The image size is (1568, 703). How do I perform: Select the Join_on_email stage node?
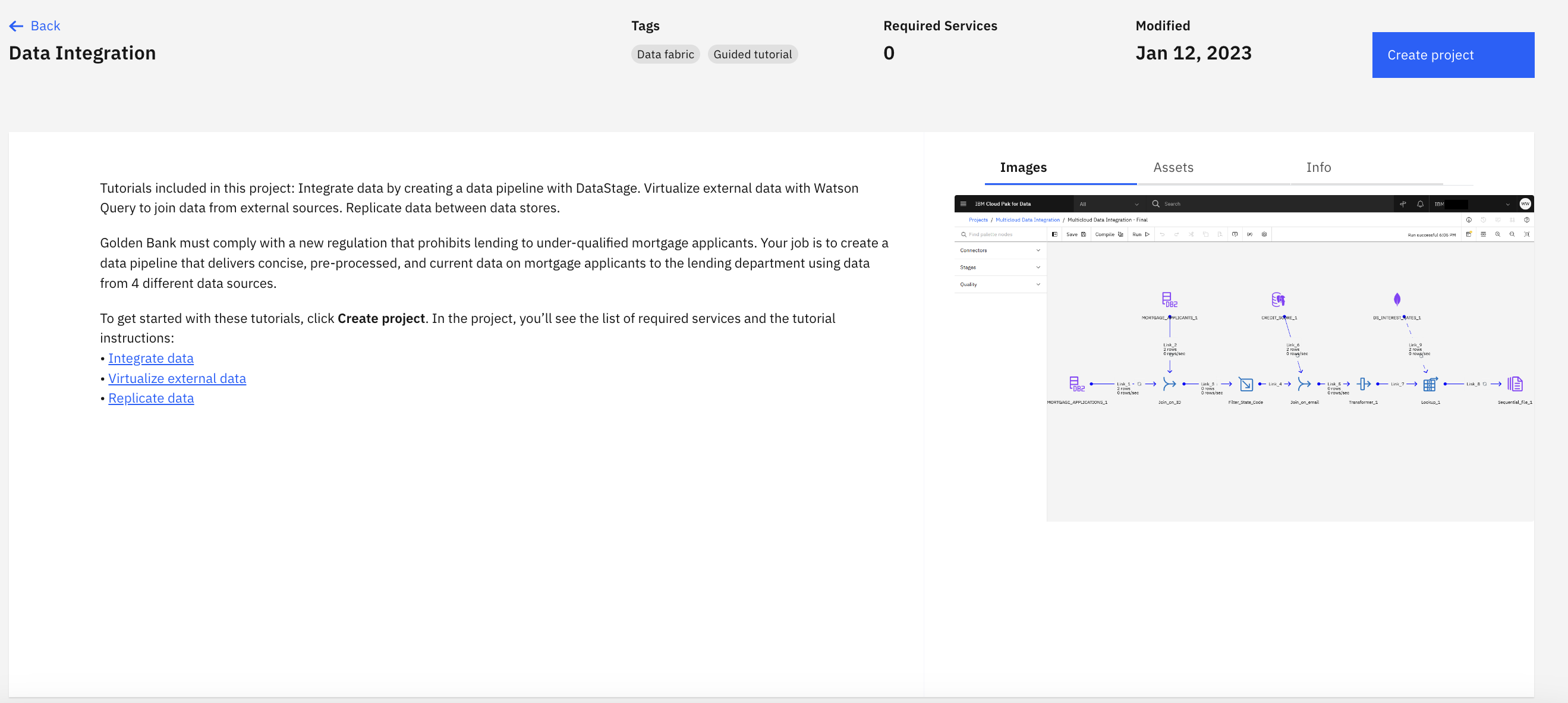[x=1304, y=384]
